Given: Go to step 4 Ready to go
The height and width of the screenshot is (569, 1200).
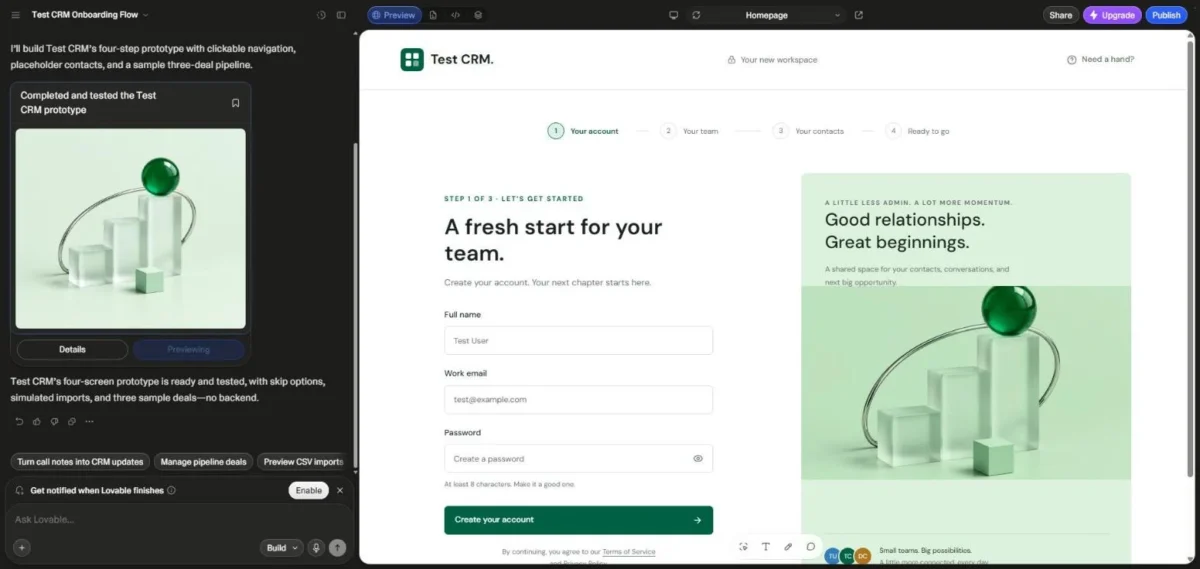Looking at the screenshot, I should click(x=917, y=131).
